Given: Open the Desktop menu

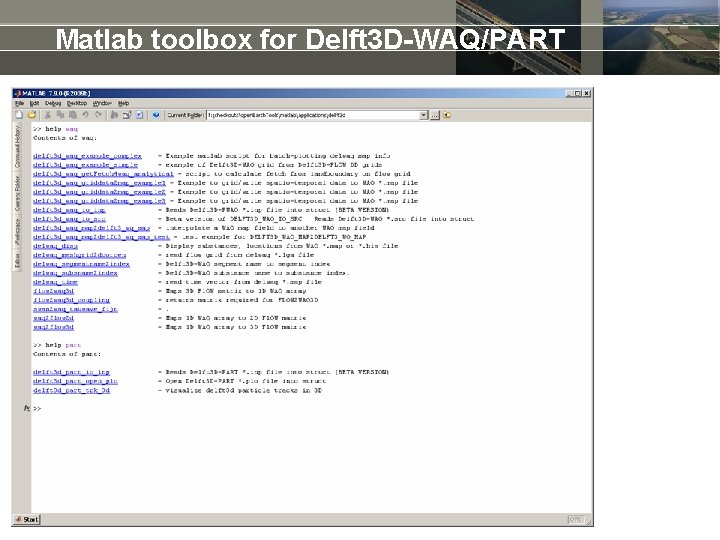Looking at the screenshot, I should coord(77,103).
